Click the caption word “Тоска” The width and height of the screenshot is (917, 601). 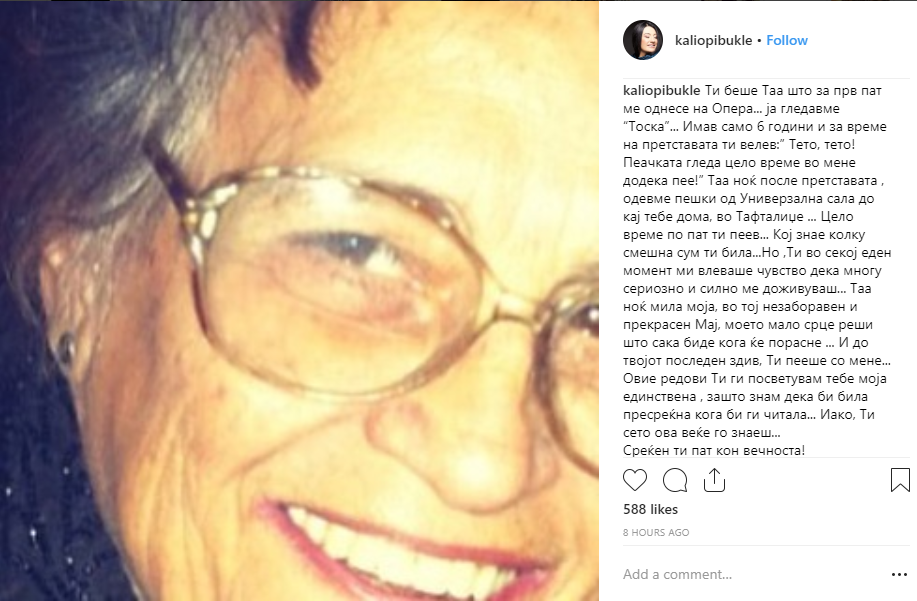(x=646, y=127)
